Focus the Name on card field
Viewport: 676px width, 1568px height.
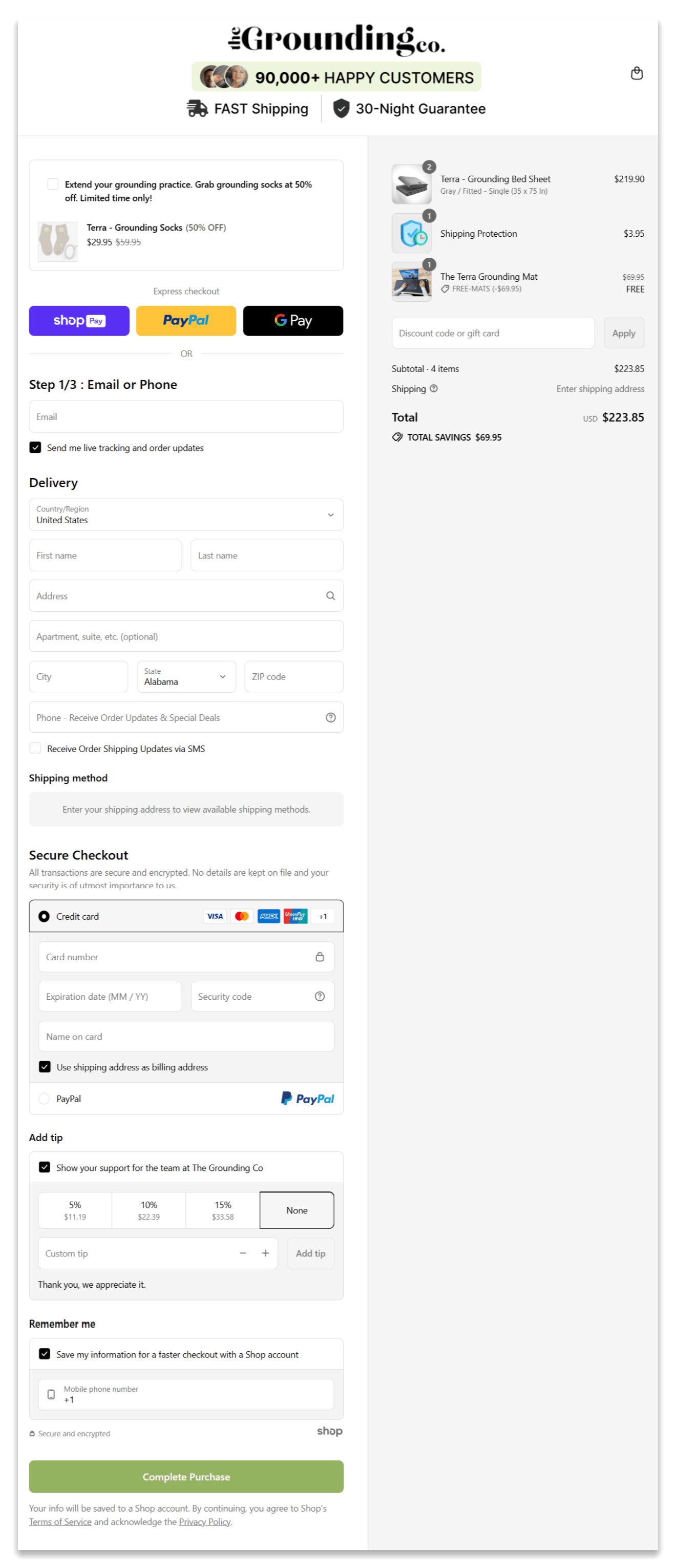pyautogui.click(x=186, y=1036)
